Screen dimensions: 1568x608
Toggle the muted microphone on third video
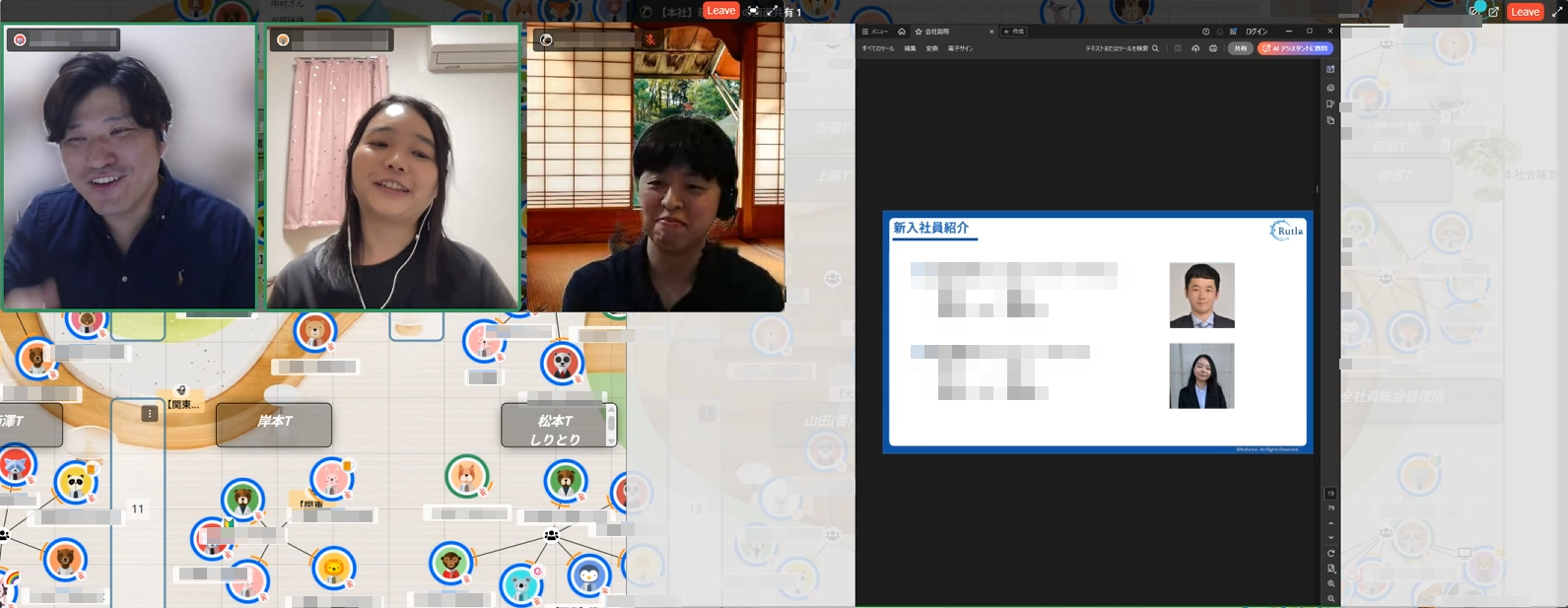tap(650, 39)
